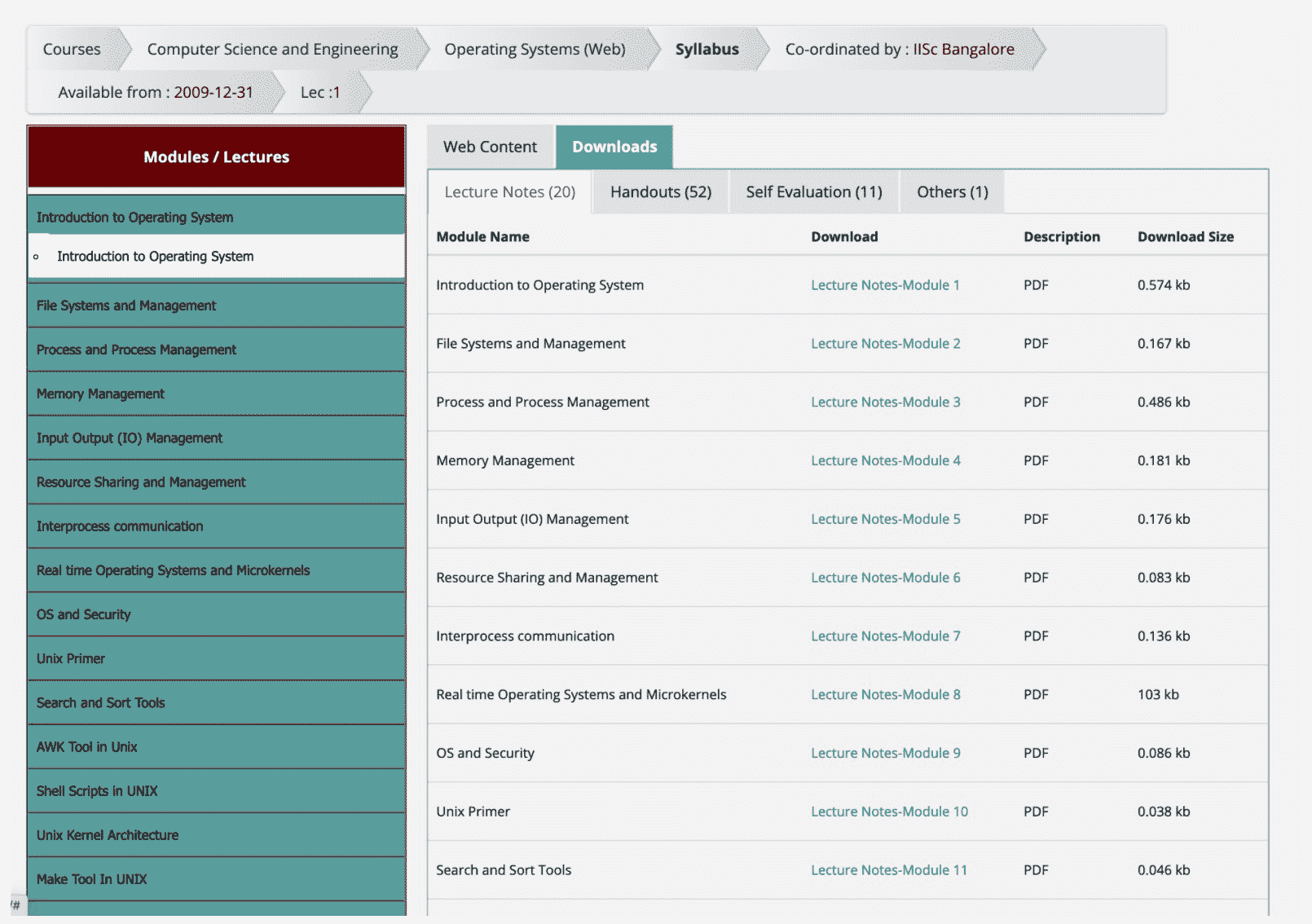Select the Lecture Notes (20) tab
The width and height of the screenshot is (1312, 924).
[x=509, y=192]
